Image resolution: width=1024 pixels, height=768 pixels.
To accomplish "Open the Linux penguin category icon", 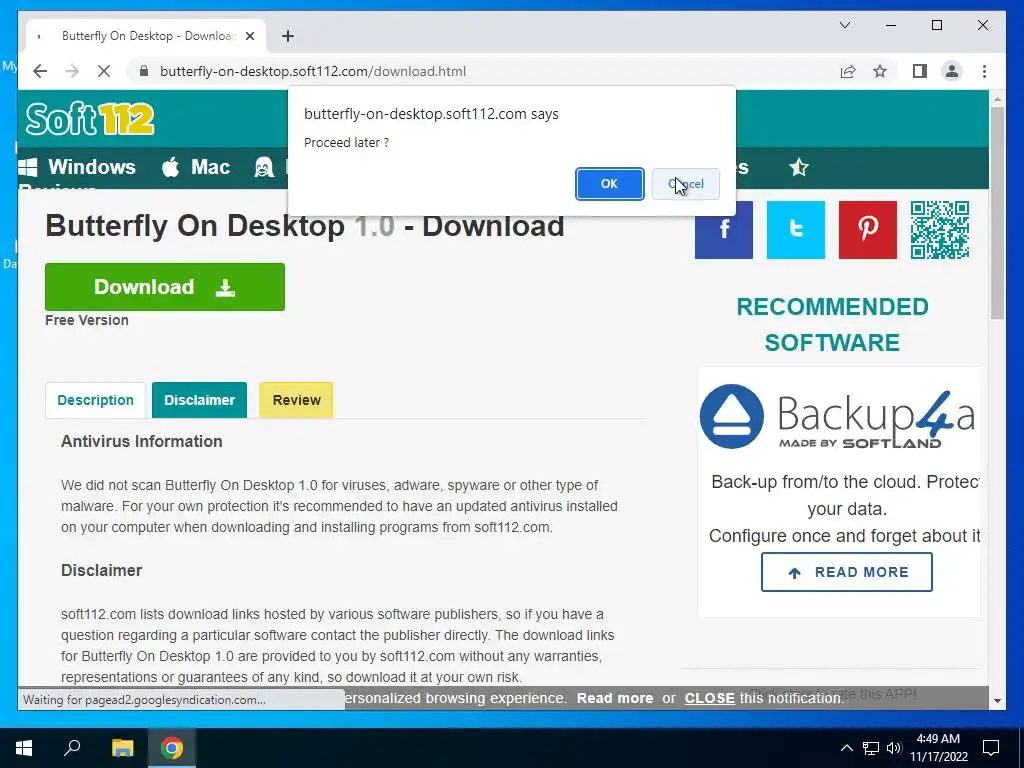I will [264, 167].
